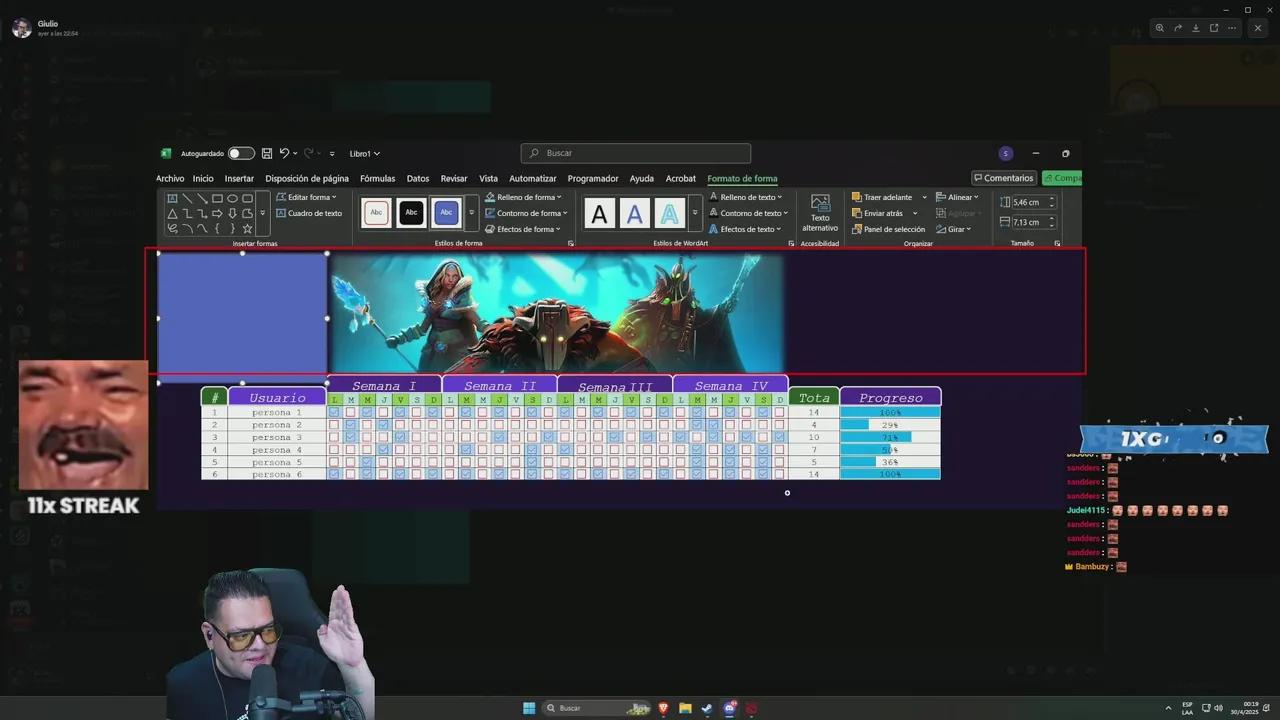1280x720 pixels.
Task: Select the right arrow shape in gallery
Action: [217, 213]
